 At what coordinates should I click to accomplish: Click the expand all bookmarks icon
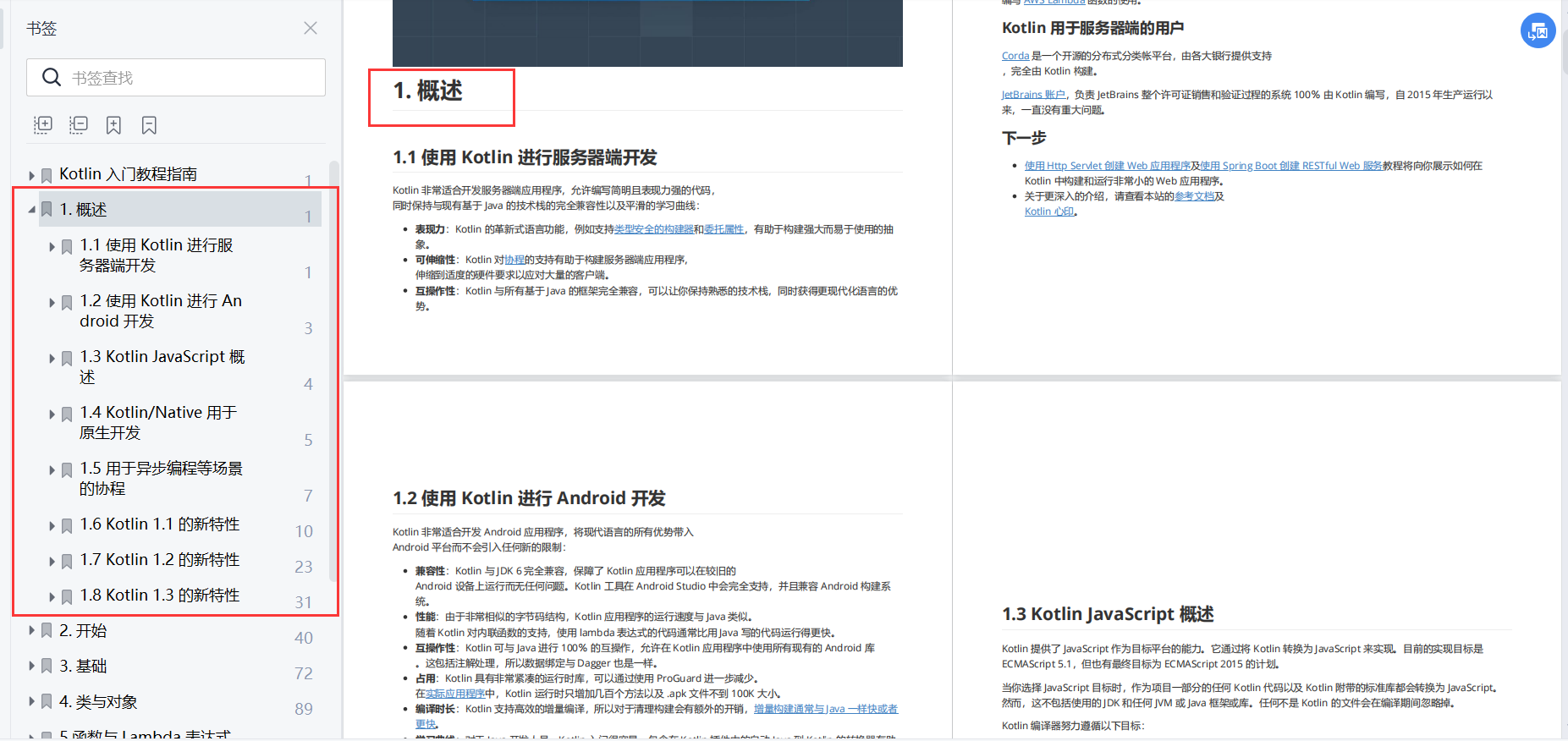click(x=42, y=125)
